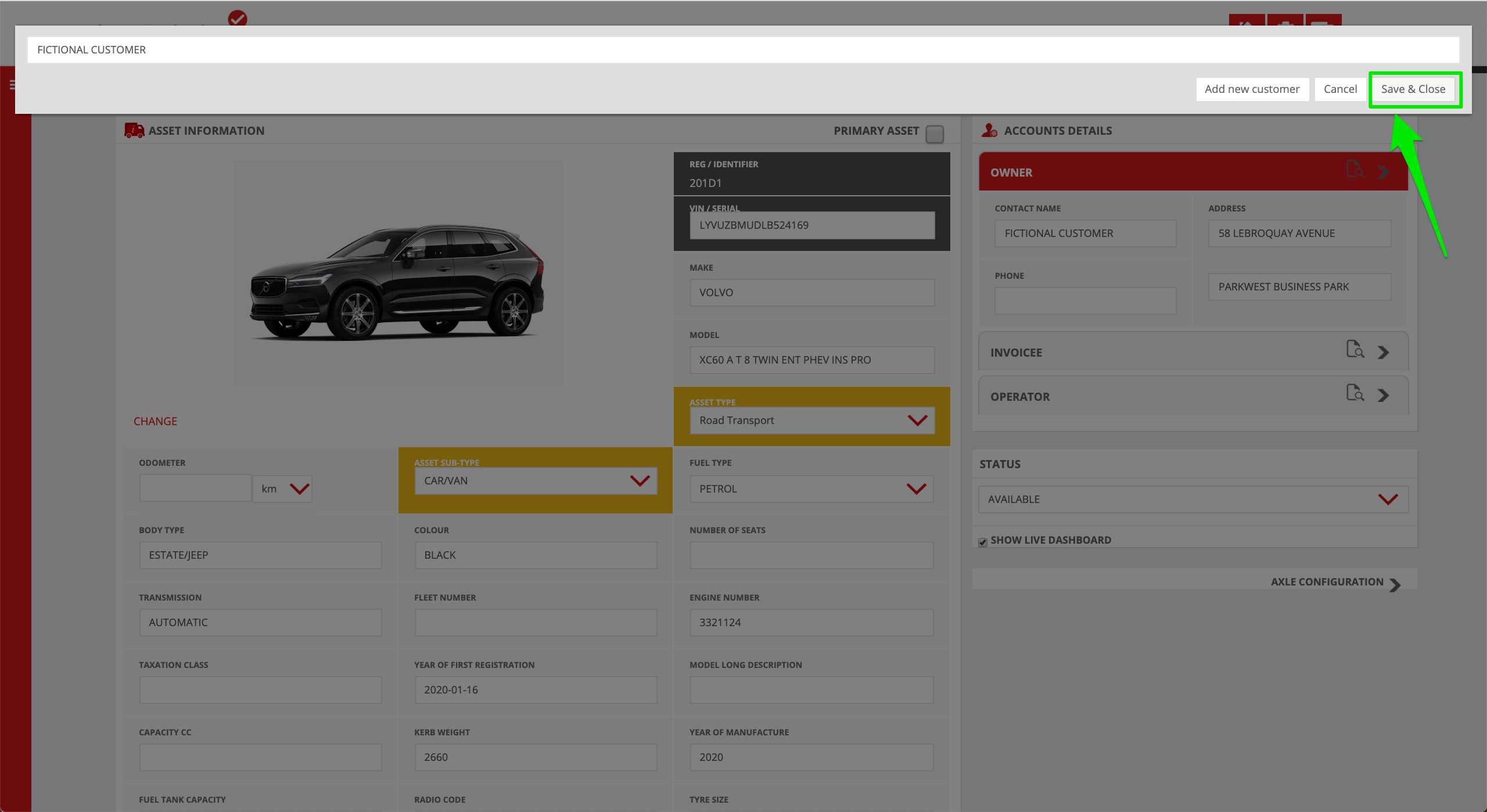Click Owner search document icon
1487x812 pixels.
click(x=1355, y=169)
